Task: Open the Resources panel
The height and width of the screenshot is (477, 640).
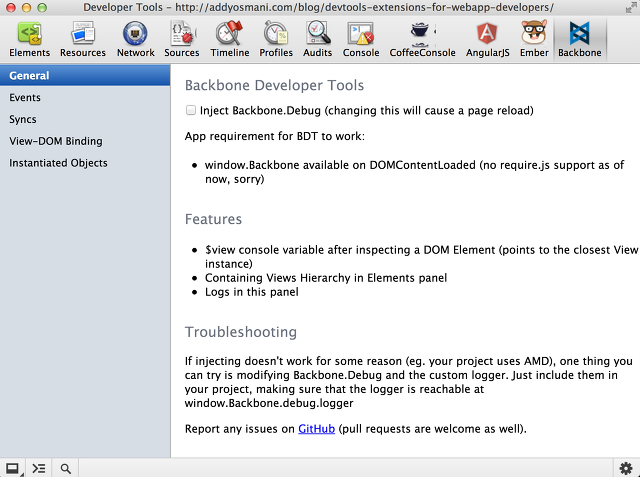Action: coord(83,40)
